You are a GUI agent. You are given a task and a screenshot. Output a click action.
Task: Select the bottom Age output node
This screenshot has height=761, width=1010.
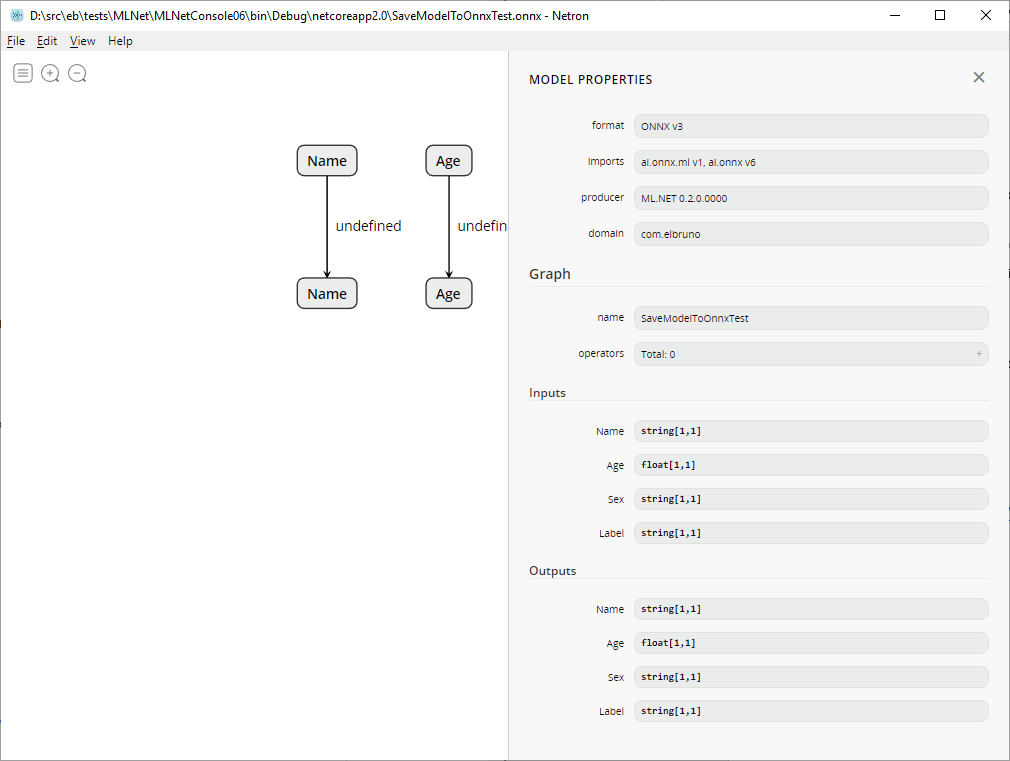click(448, 294)
